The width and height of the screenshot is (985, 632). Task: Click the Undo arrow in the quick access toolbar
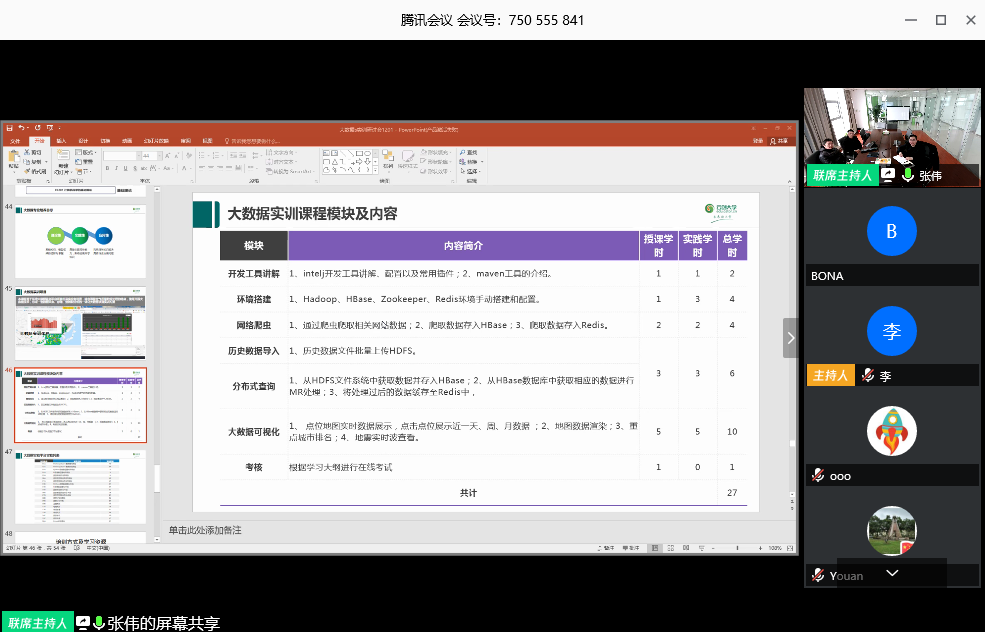click(x=20, y=129)
